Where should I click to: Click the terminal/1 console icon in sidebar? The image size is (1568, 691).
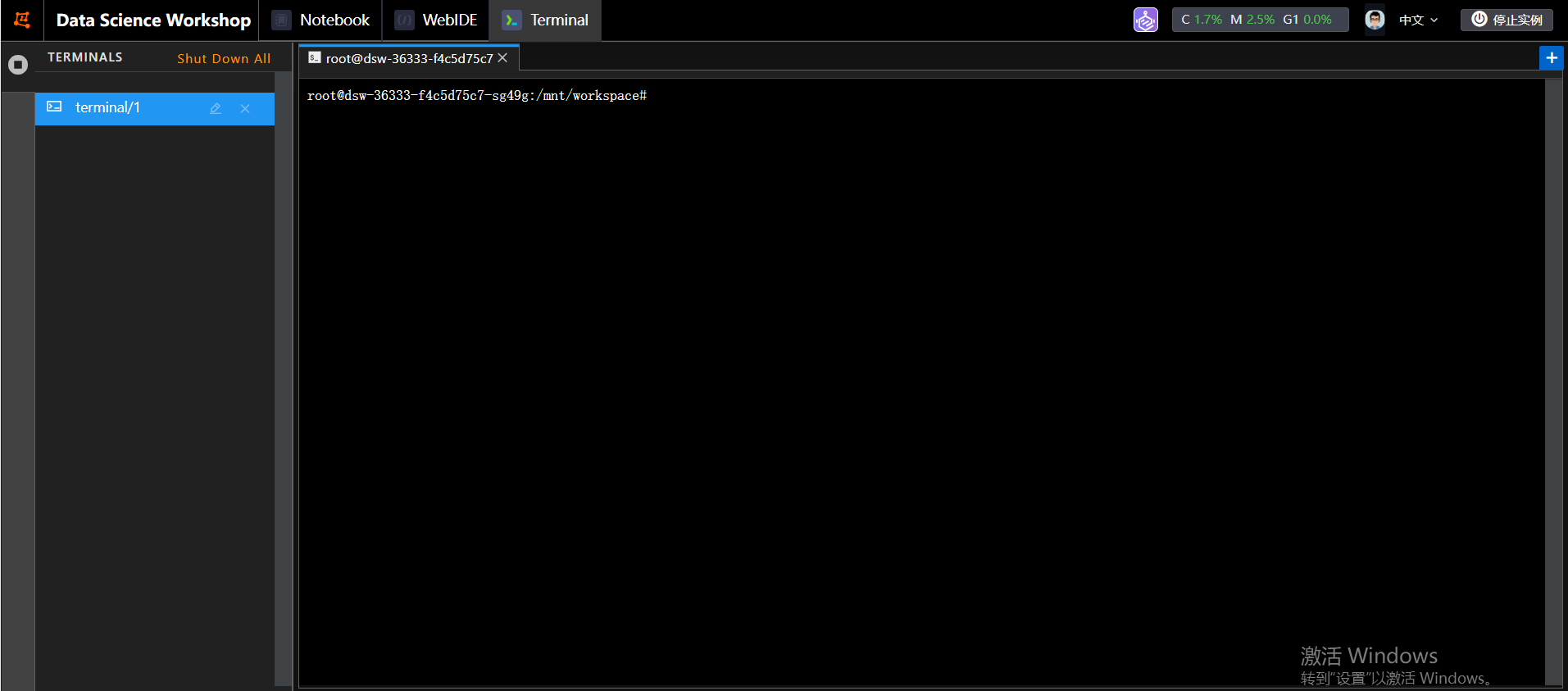pyautogui.click(x=54, y=107)
